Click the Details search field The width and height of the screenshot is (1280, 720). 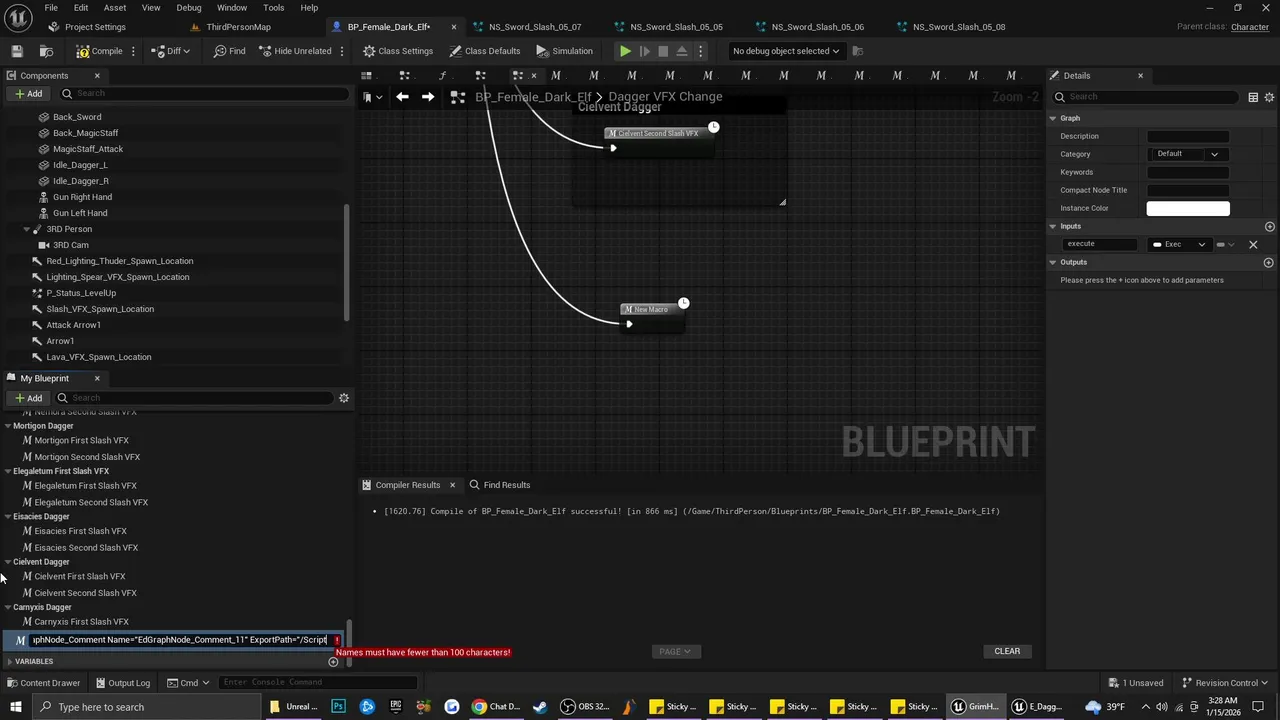pyautogui.click(x=1145, y=97)
